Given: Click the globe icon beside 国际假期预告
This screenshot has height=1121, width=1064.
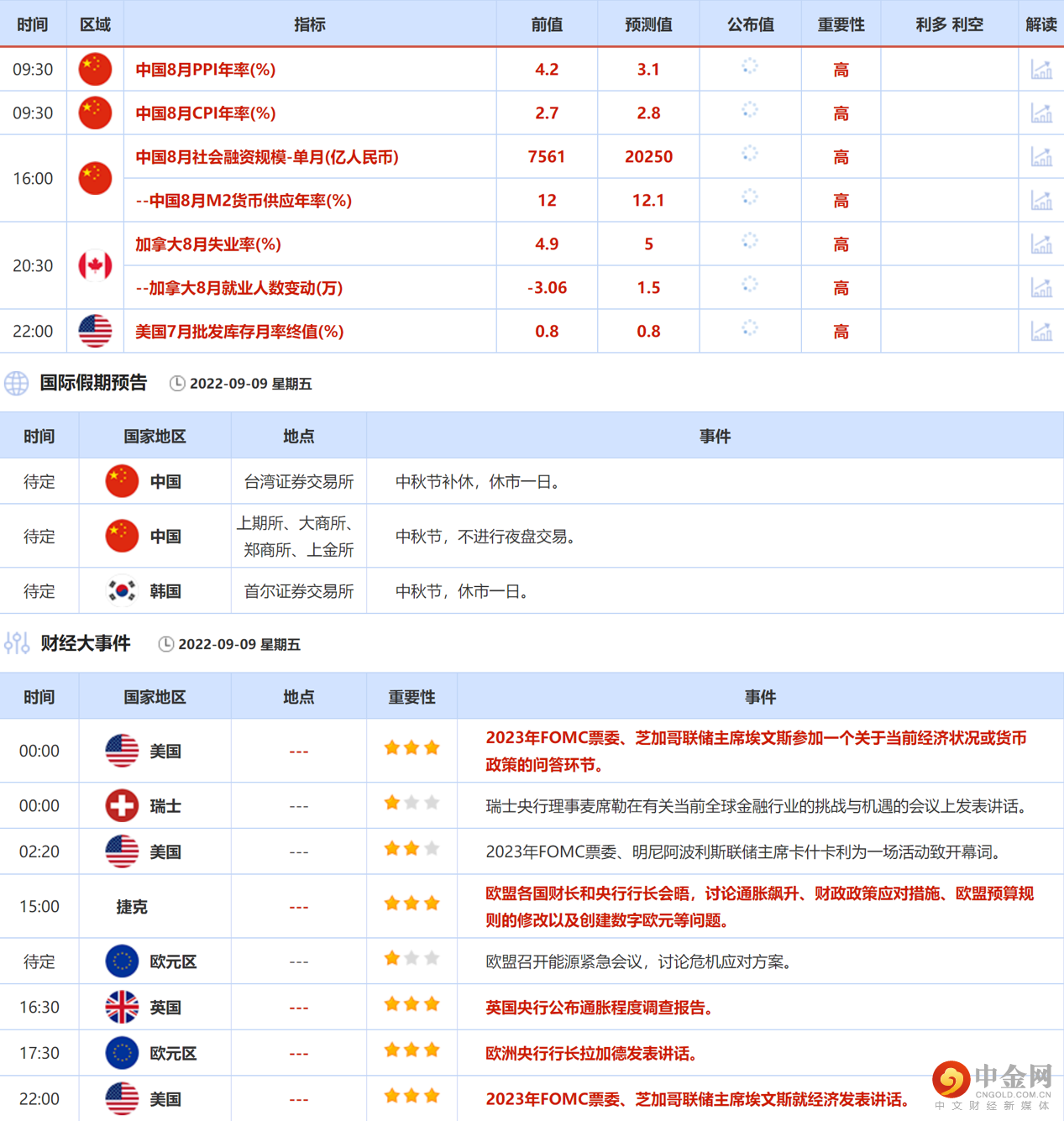Looking at the screenshot, I should pyautogui.click(x=16, y=383).
